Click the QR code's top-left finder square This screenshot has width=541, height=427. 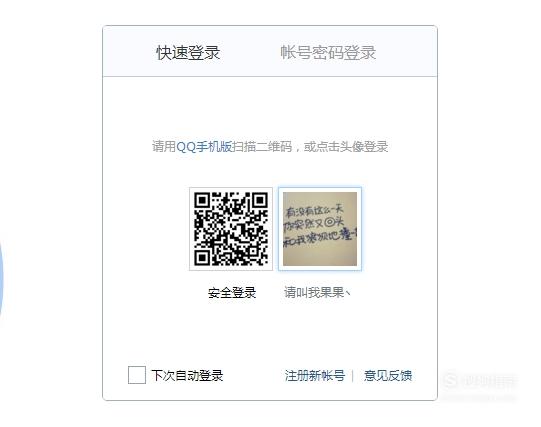[x=202, y=200]
